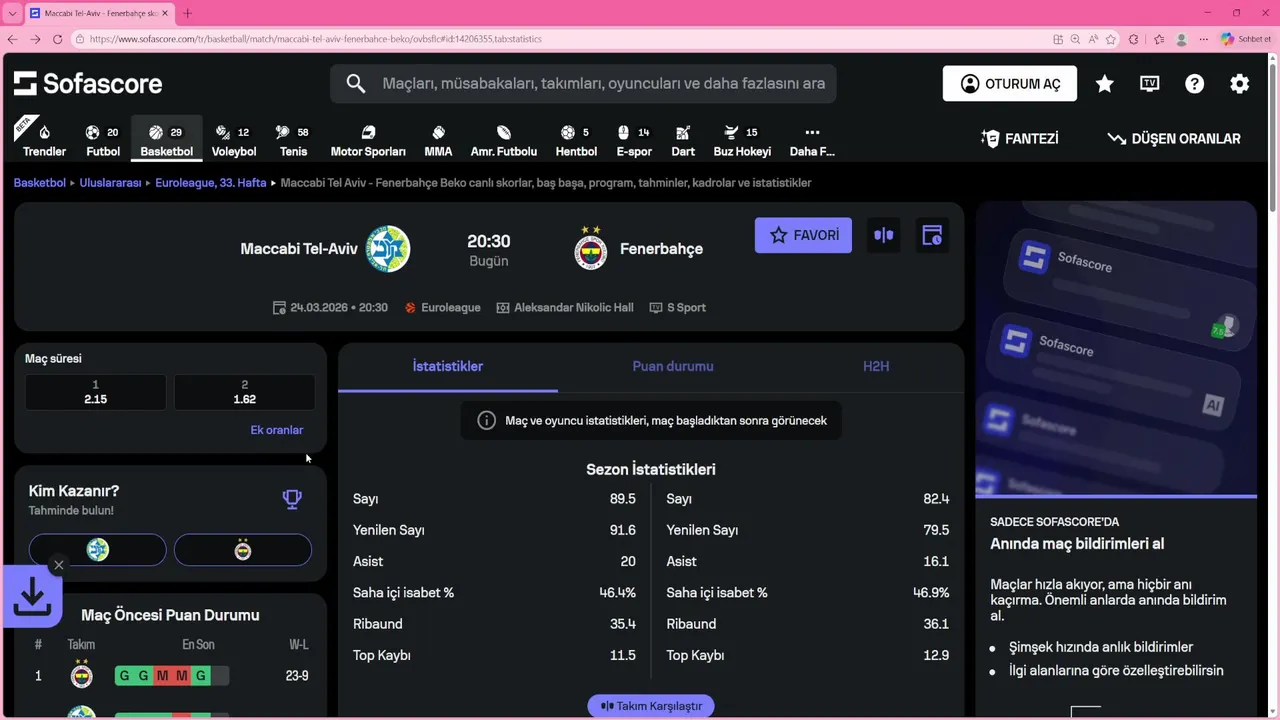The width and height of the screenshot is (1280, 720).
Task: Open Ek oranlar link
Action: pyautogui.click(x=276, y=430)
